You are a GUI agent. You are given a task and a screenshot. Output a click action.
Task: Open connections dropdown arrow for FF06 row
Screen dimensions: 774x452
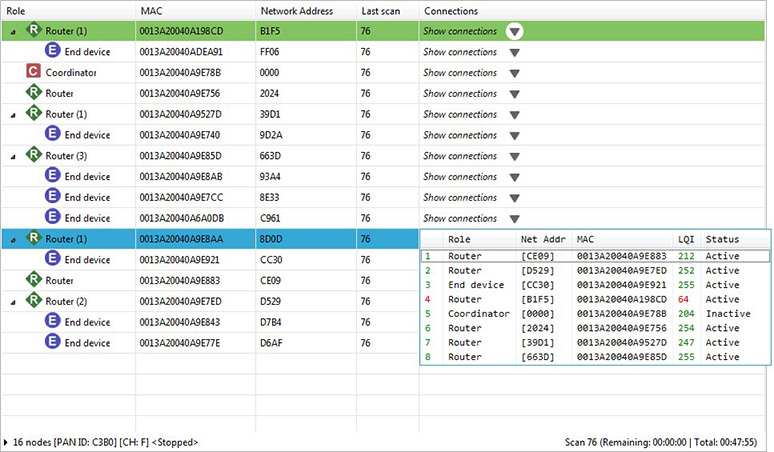tap(514, 52)
